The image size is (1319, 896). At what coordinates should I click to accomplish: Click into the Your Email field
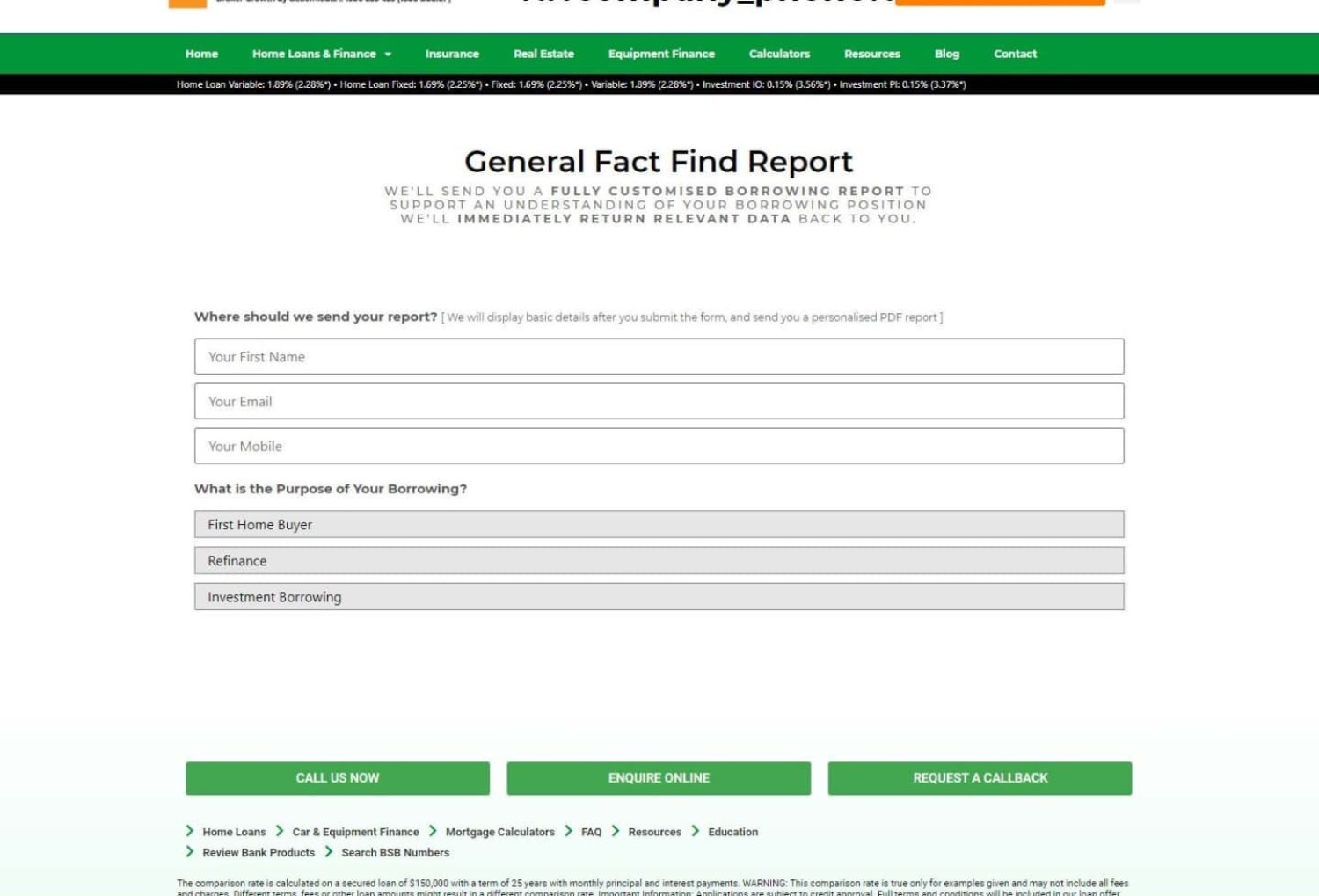(x=659, y=402)
